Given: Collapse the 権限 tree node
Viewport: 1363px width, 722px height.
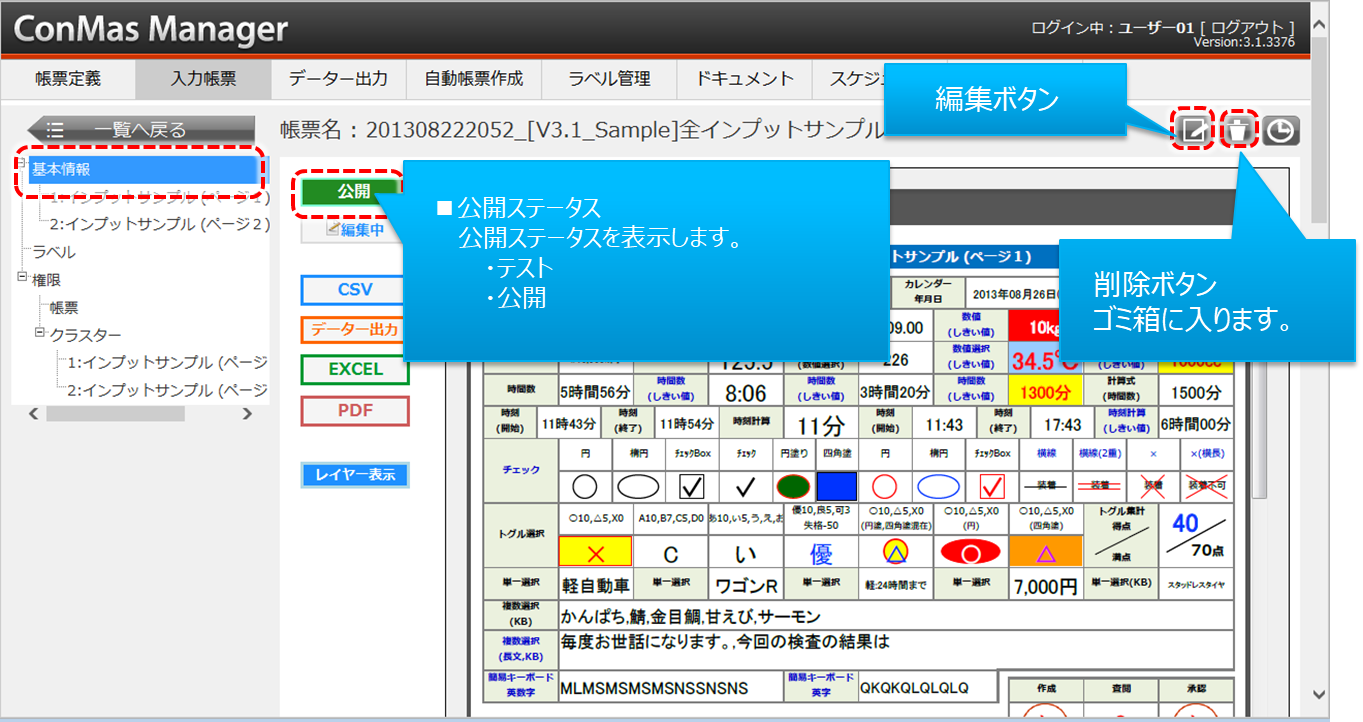Looking at the screenshot, I should coord(22,278).
